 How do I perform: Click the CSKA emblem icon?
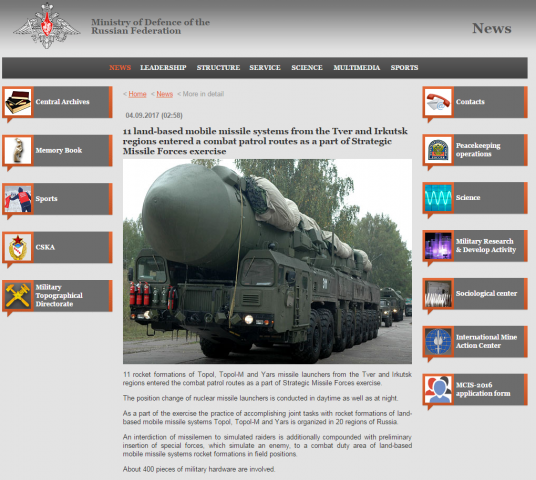click(18, 247)
